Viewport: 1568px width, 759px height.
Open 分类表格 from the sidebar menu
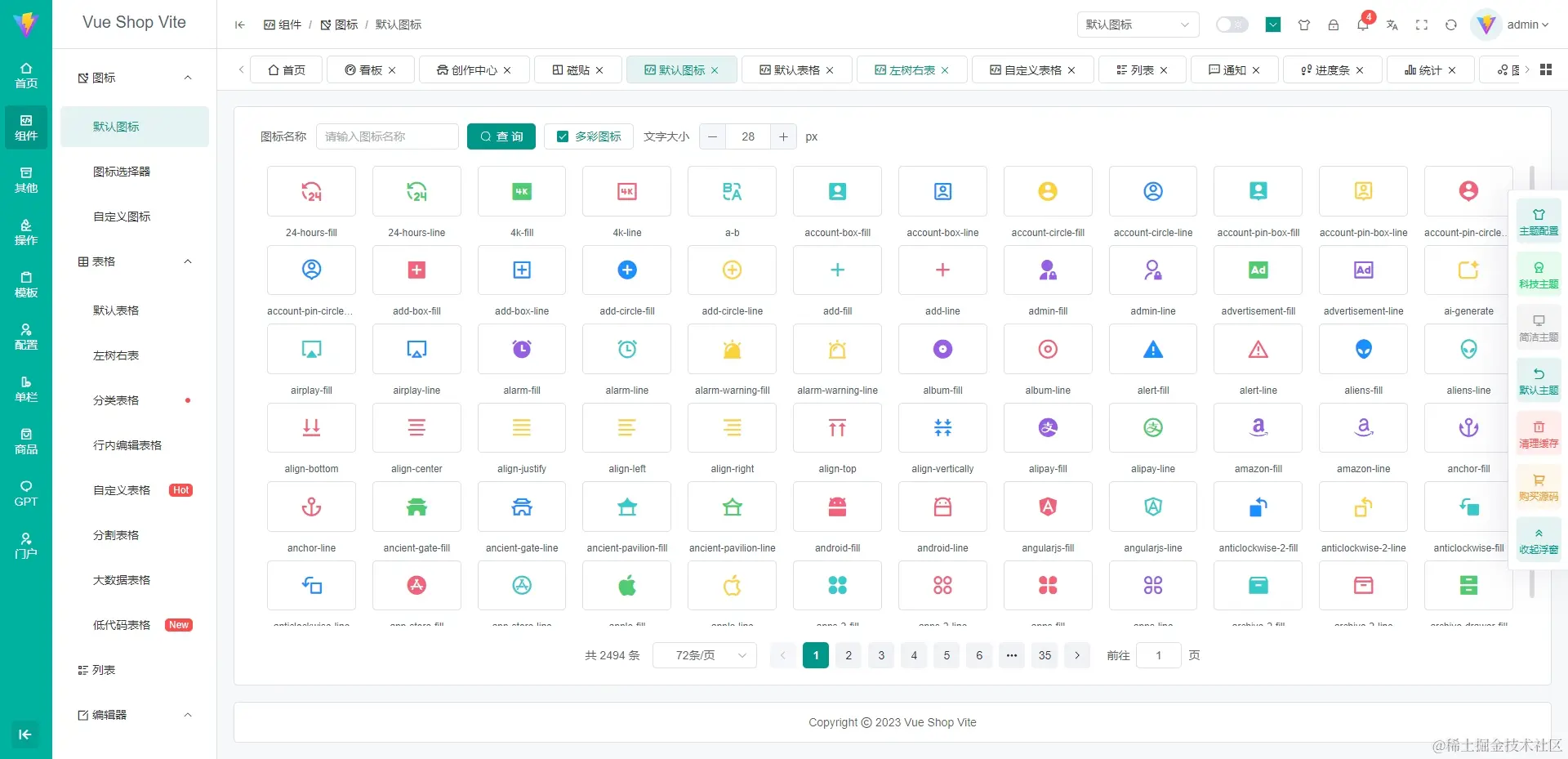pos(117,400)
